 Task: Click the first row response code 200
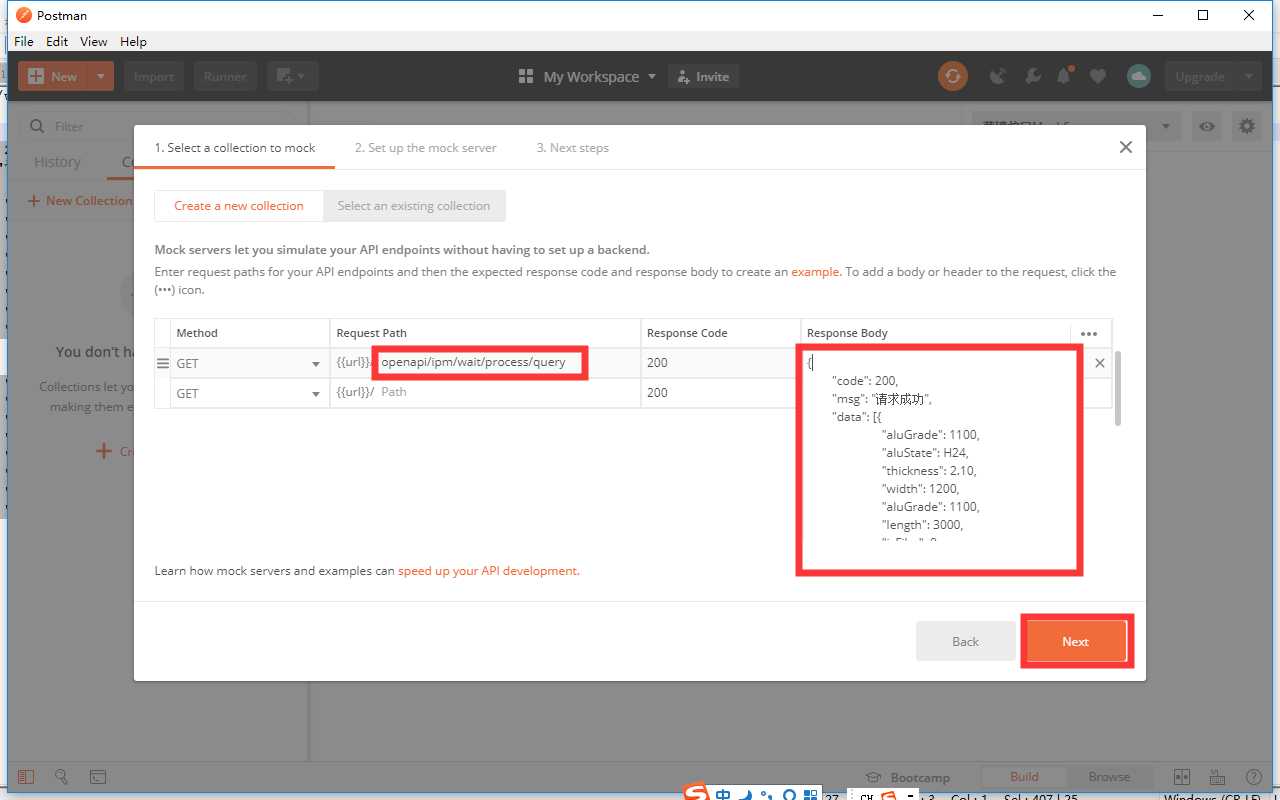pyautogui.click(x=721, y=363)
